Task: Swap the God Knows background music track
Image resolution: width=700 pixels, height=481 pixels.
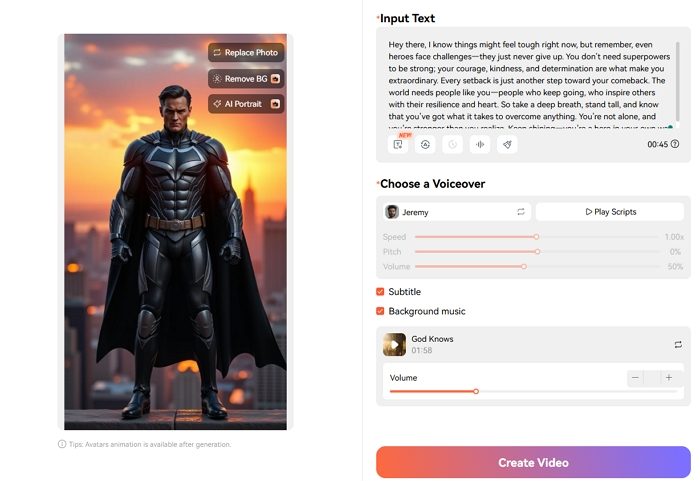Action: 678,344
